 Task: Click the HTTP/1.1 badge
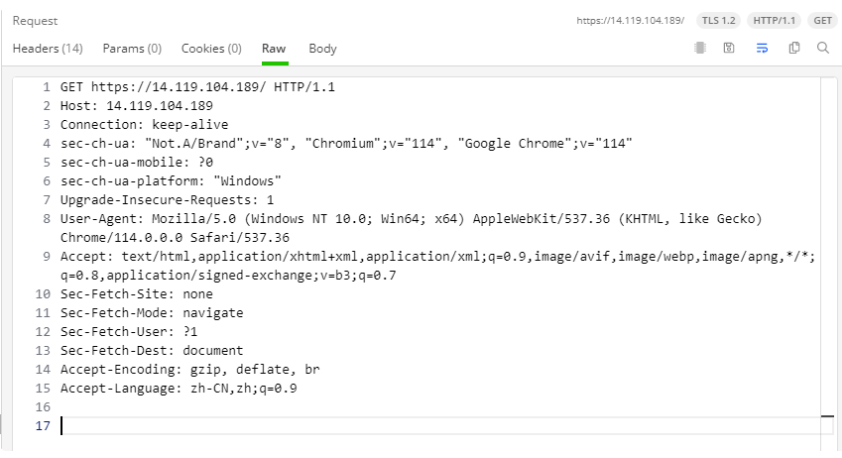pos(774,20)
